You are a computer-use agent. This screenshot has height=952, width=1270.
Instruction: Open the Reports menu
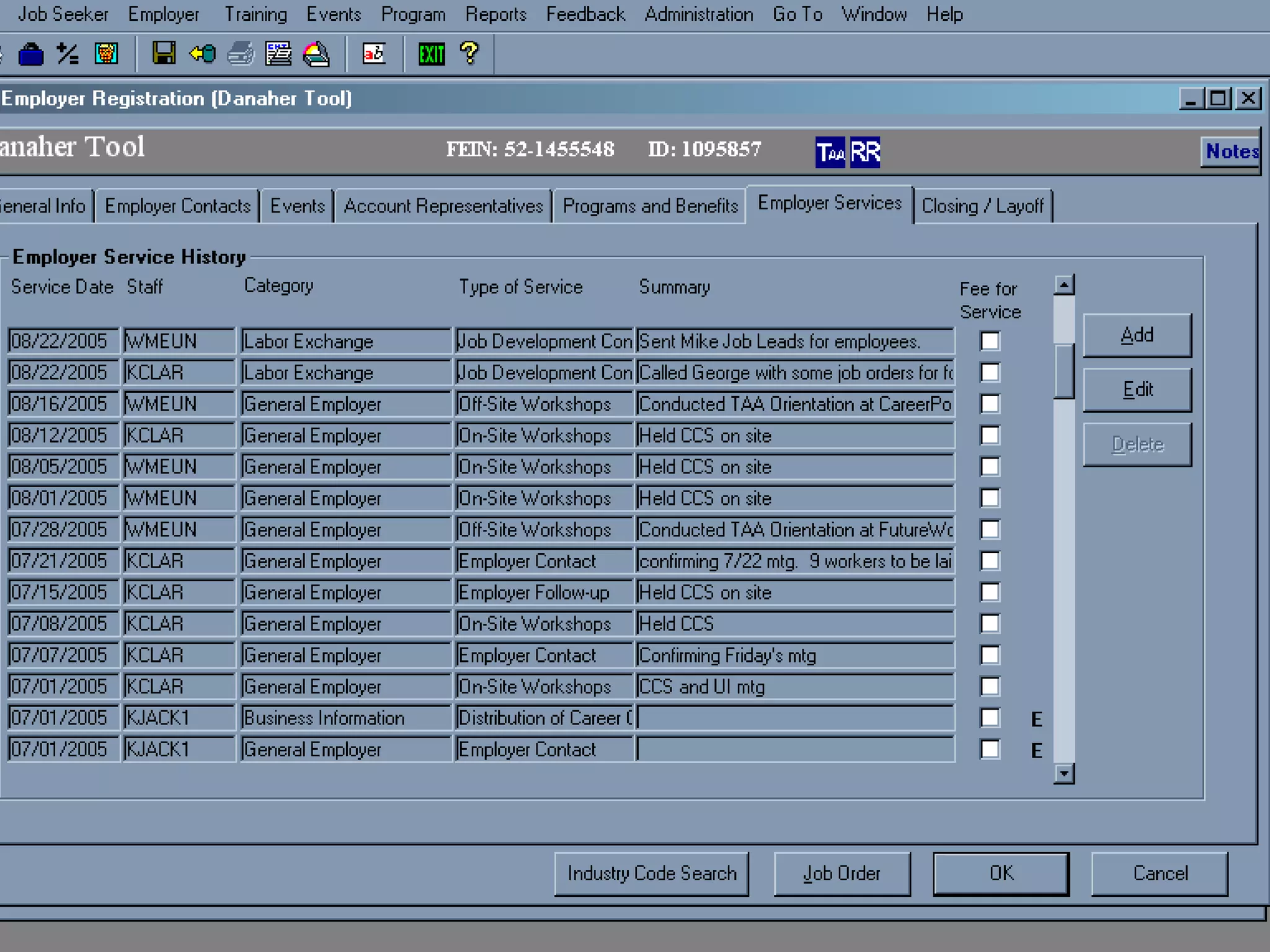point(495,14)
